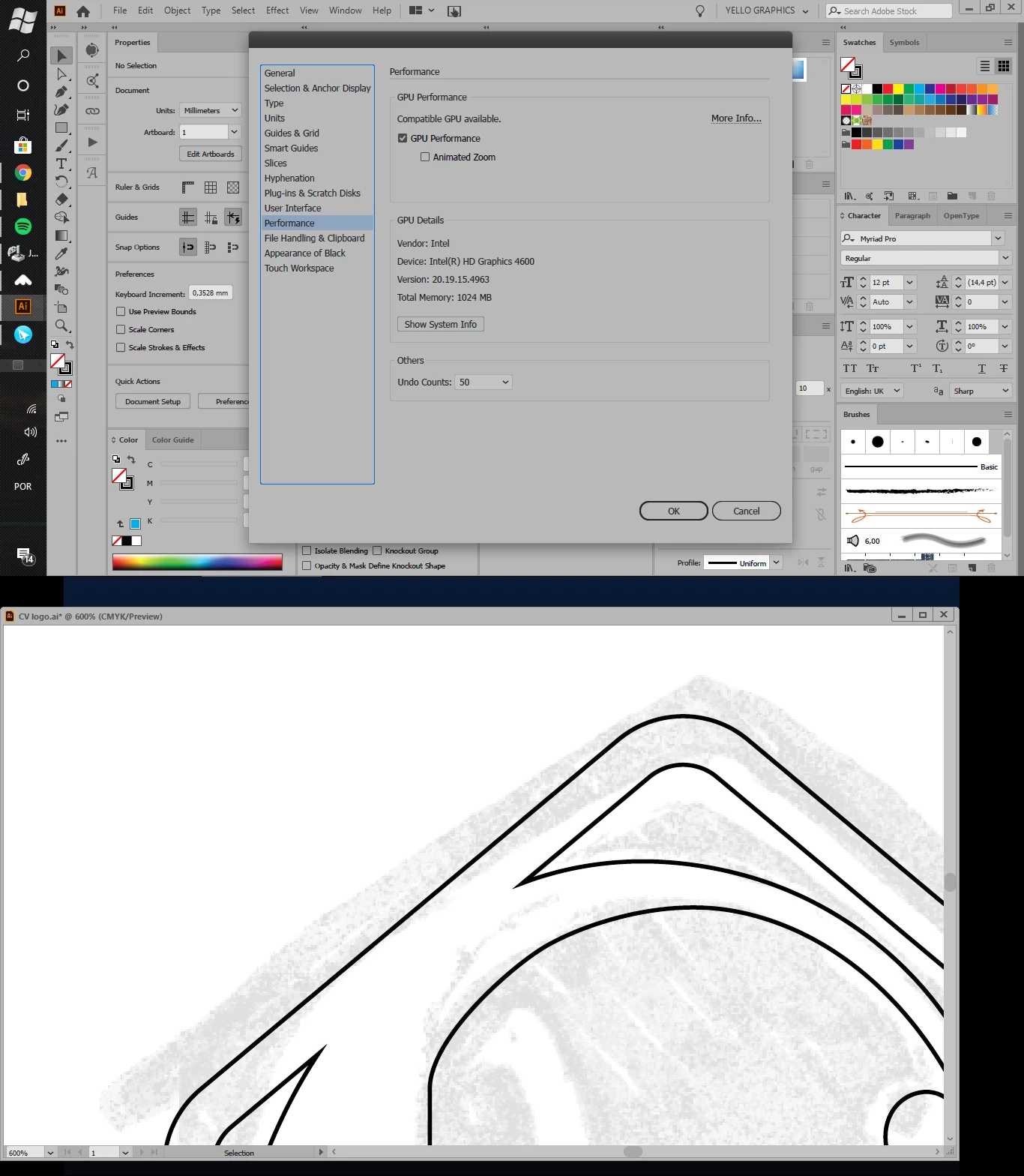Open the Units Millimeters dropdown
The image size is (1024, 1176).
[x=211, y=110]
